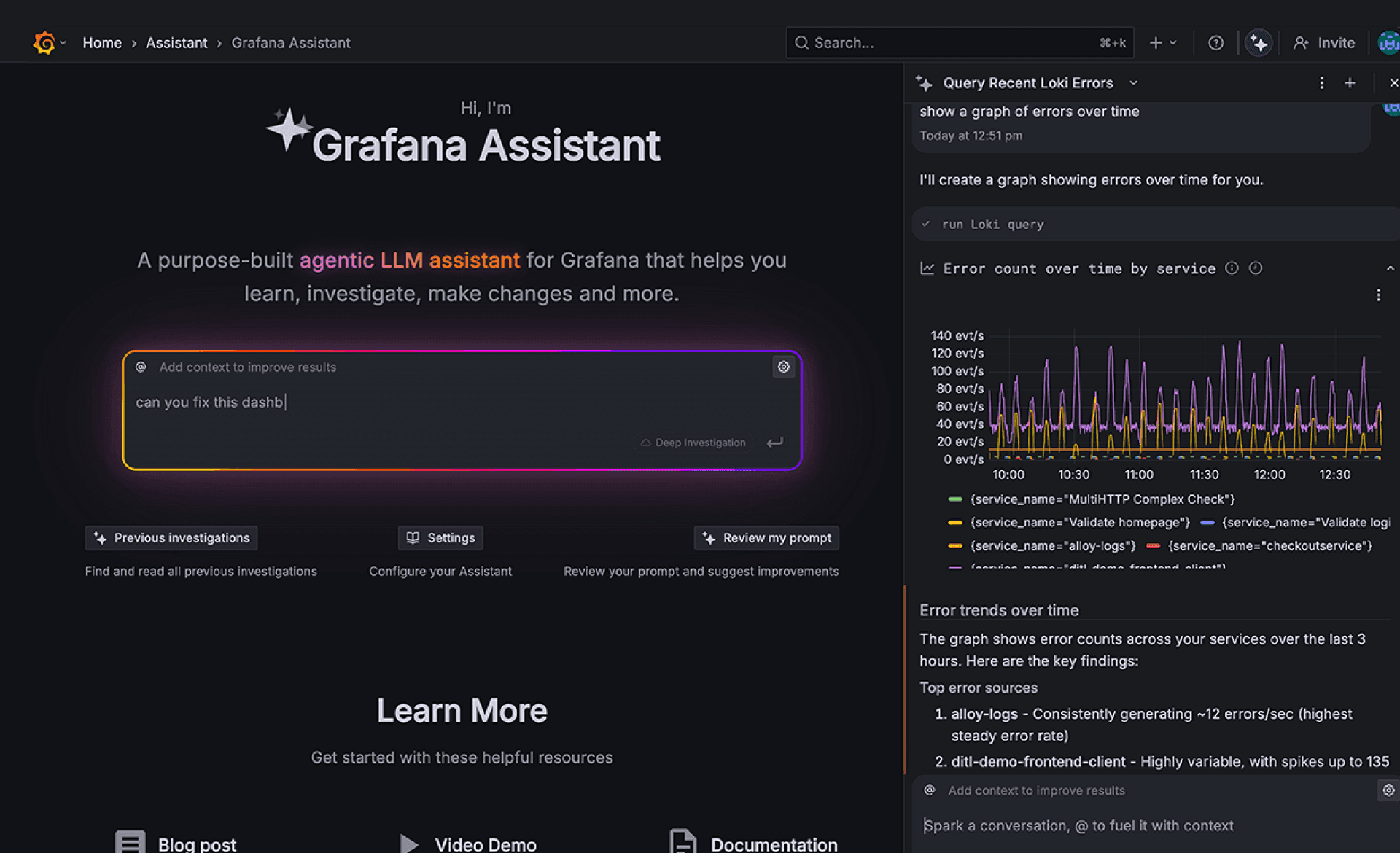Open side chat context settings gear
The height and width of the screenshot is (853, 1400).
coord(1388,790)
